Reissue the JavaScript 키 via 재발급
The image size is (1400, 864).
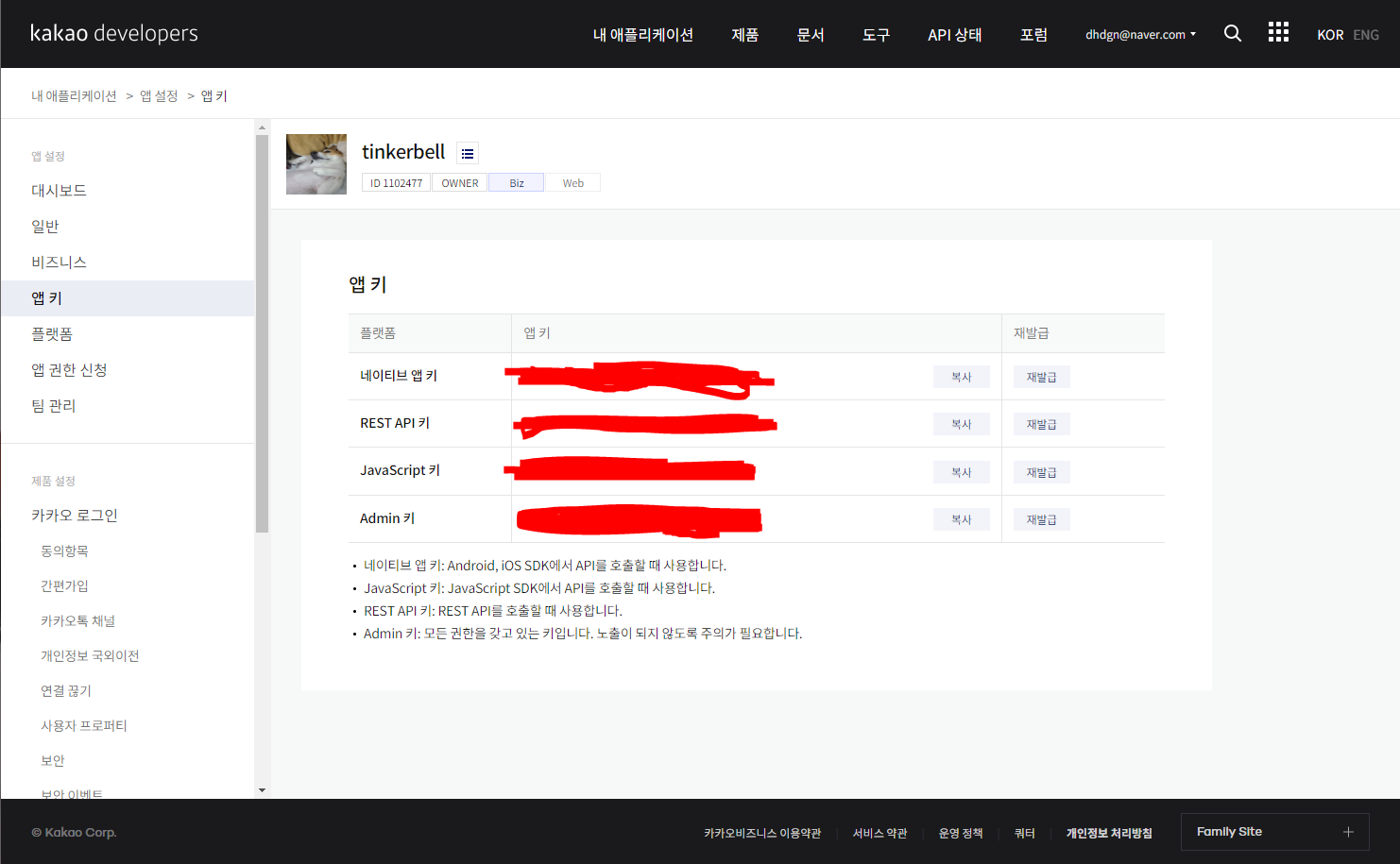(x=1042, y=472)
